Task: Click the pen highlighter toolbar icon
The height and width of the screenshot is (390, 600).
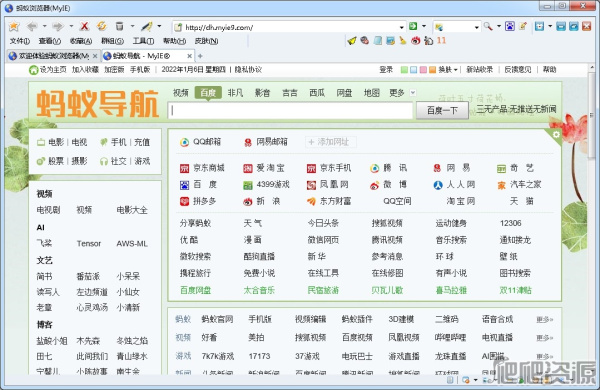Action: 147,26
